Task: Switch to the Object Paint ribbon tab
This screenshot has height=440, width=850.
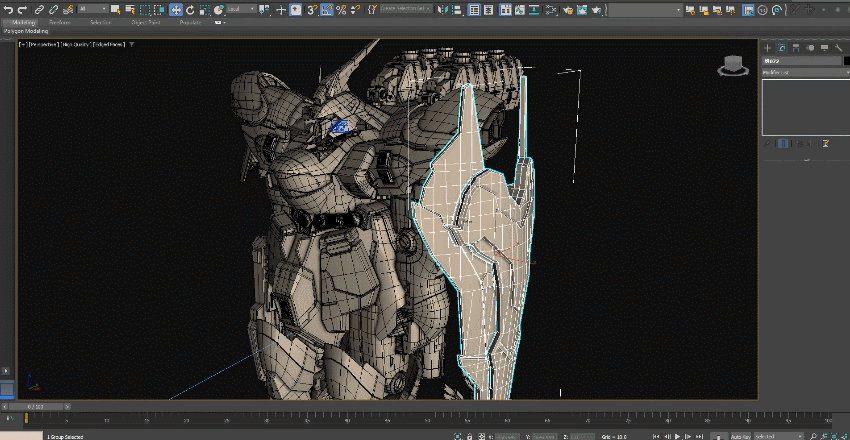Action: [146, 21]
